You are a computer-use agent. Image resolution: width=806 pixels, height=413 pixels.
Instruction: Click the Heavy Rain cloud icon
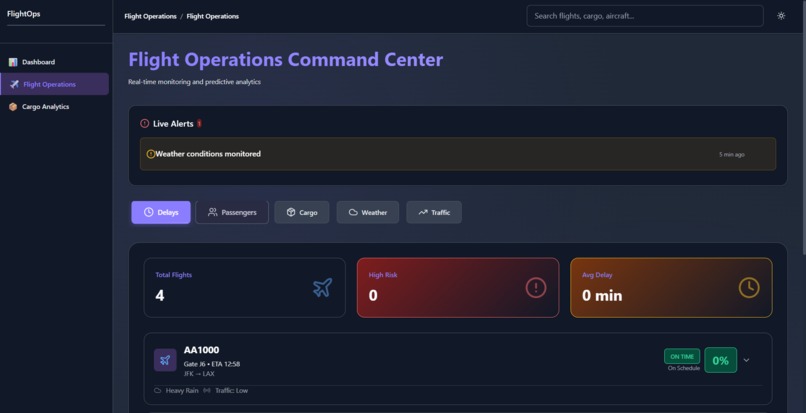(158, 390)
